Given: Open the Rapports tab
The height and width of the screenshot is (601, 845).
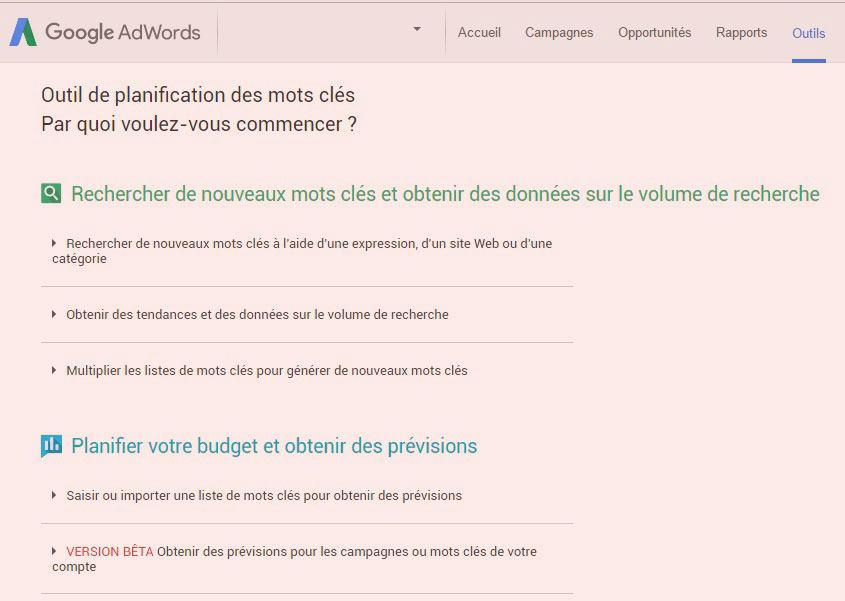Looking at the screenshot, I should point(741,33).
